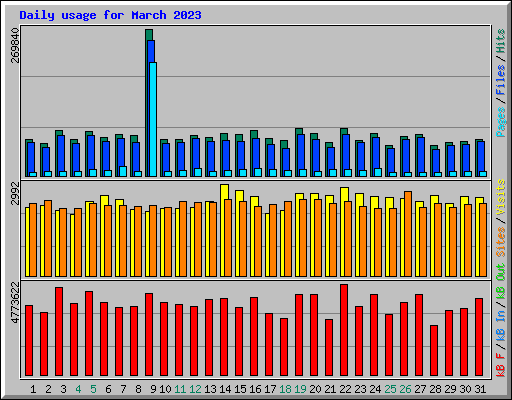Click x-axis day label 1
Image resolution: width=512 pixels, height=400 pixels.
pos(33,389)
